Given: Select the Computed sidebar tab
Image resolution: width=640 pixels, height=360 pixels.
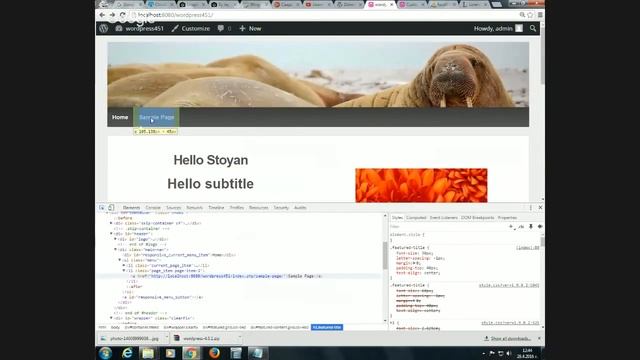Looking at the screenshot, I should tap(416, 218).
